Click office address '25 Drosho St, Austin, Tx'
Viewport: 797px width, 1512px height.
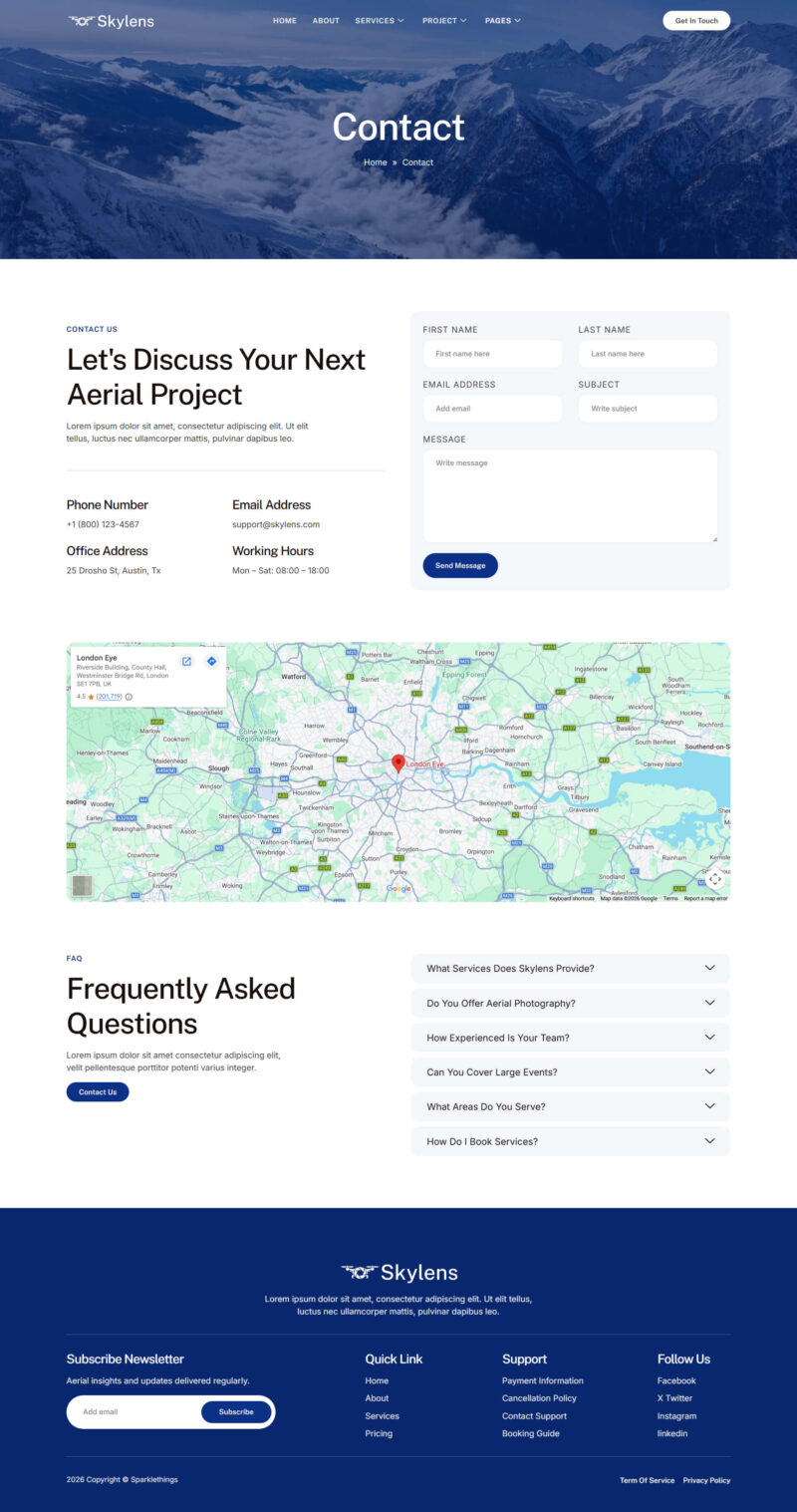coord(114,571)
